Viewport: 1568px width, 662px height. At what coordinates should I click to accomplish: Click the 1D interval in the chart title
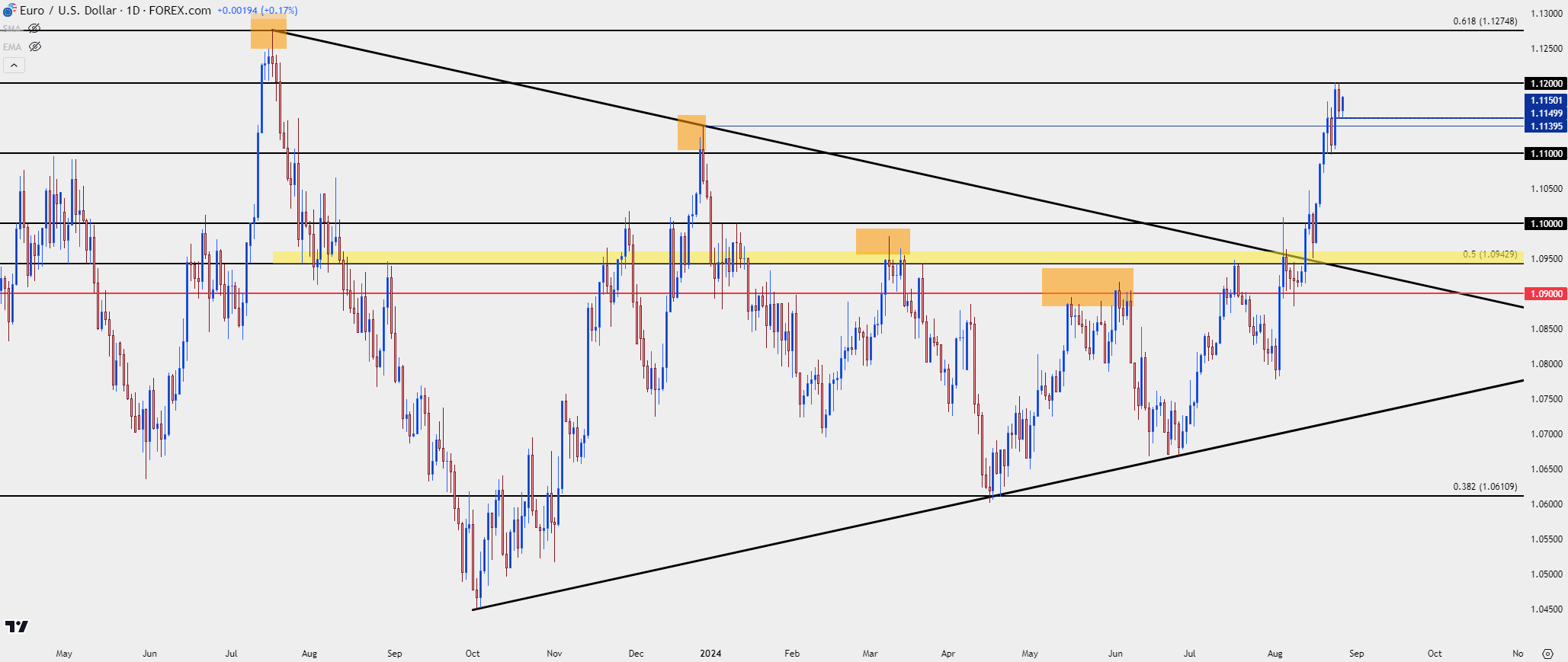click(x=133, y=11)
